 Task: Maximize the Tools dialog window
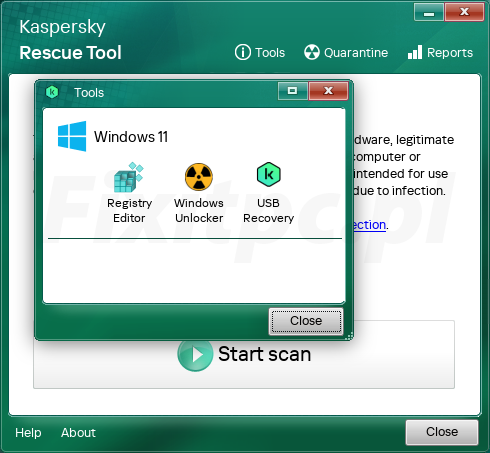coord(293,91)
